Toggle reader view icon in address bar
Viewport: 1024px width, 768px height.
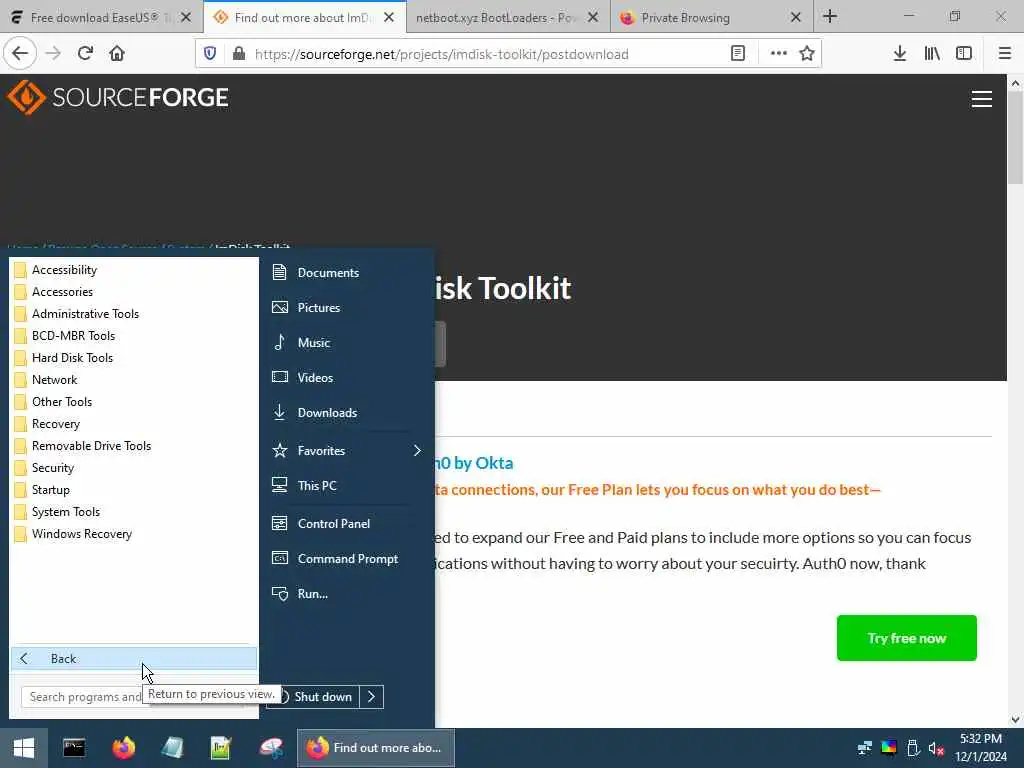[x=738, y=54]
